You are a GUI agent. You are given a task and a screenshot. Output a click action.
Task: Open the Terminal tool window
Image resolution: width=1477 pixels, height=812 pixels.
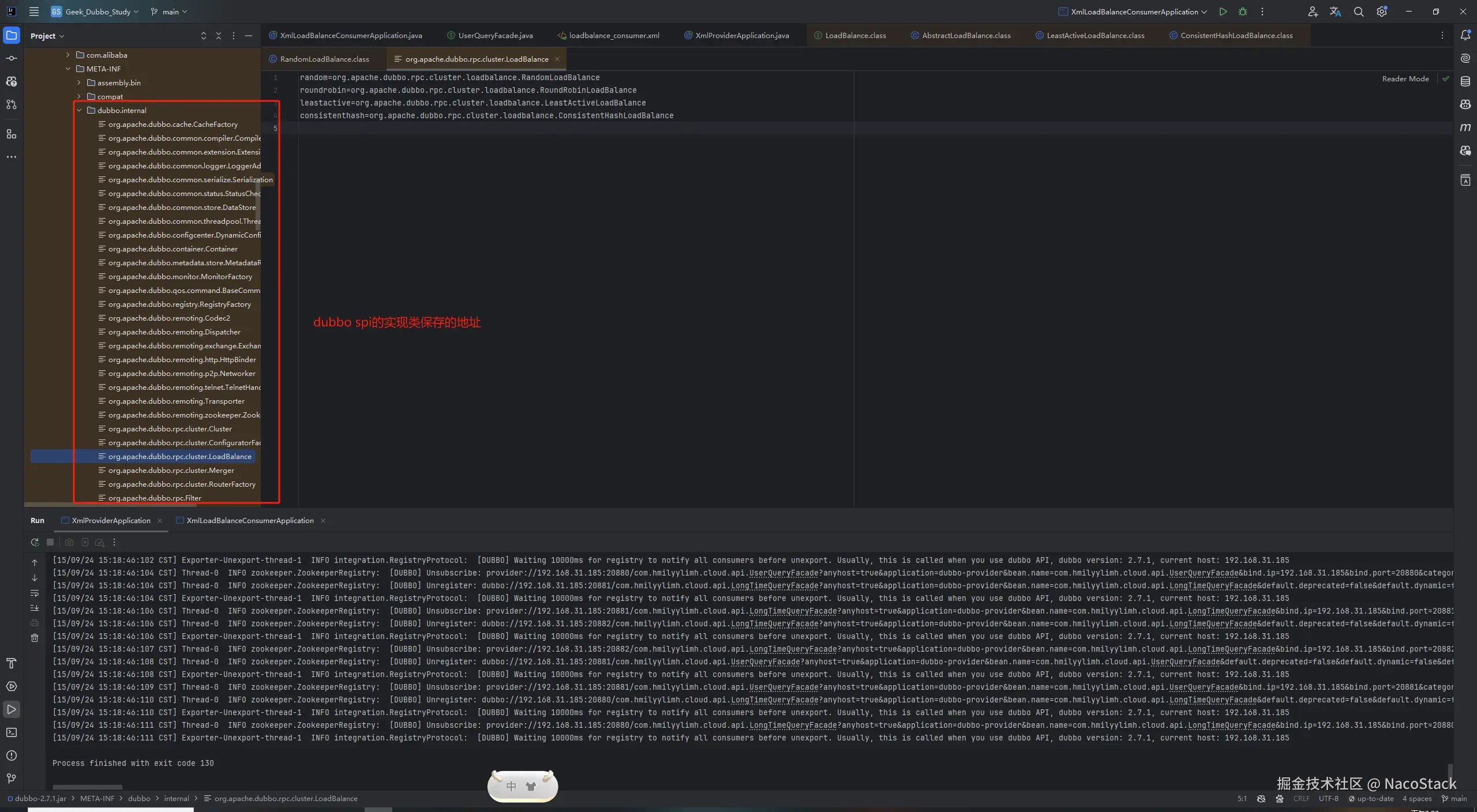click(11, 732)
